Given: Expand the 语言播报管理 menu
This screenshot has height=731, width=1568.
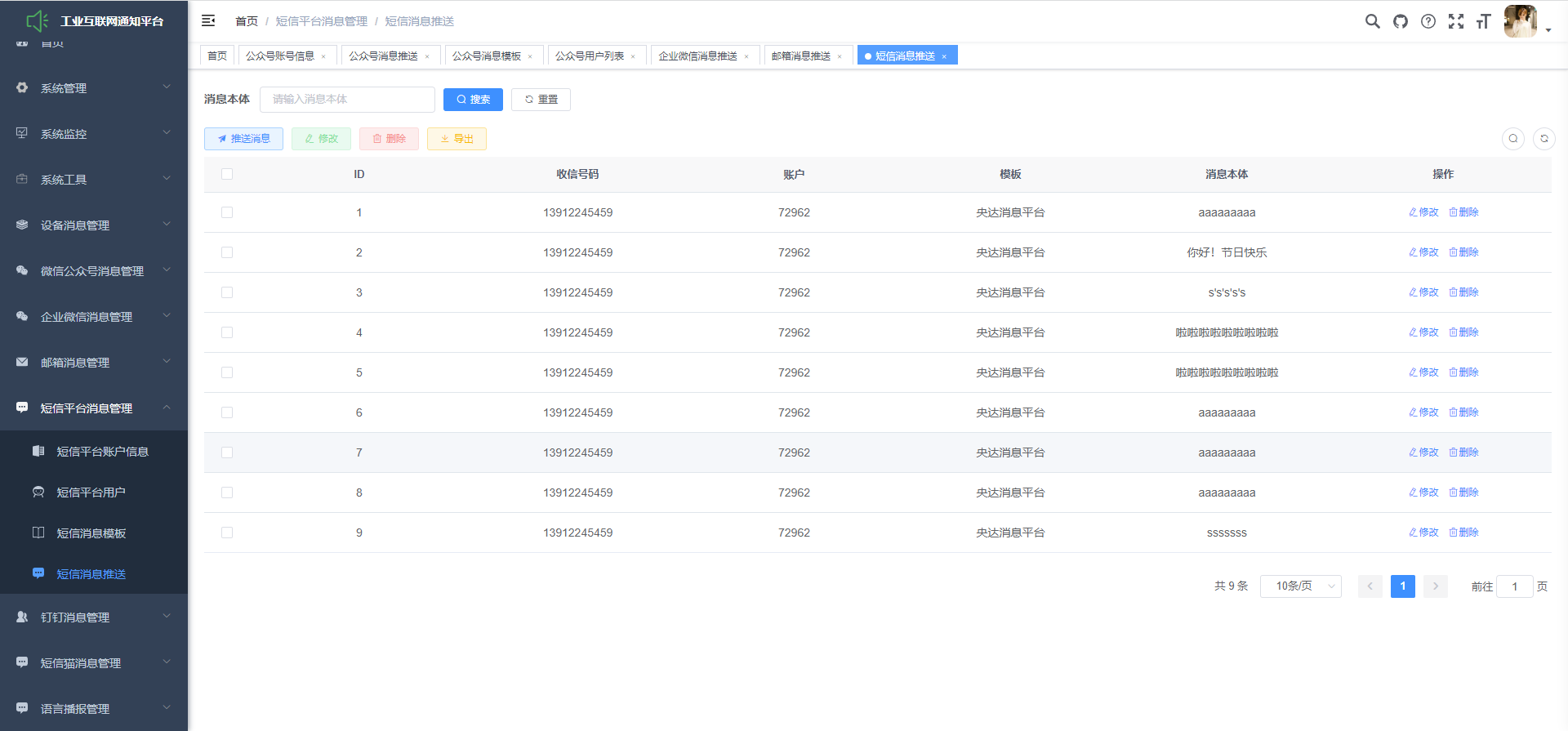Looking at the screenshot, I should [x=94, y=708].
